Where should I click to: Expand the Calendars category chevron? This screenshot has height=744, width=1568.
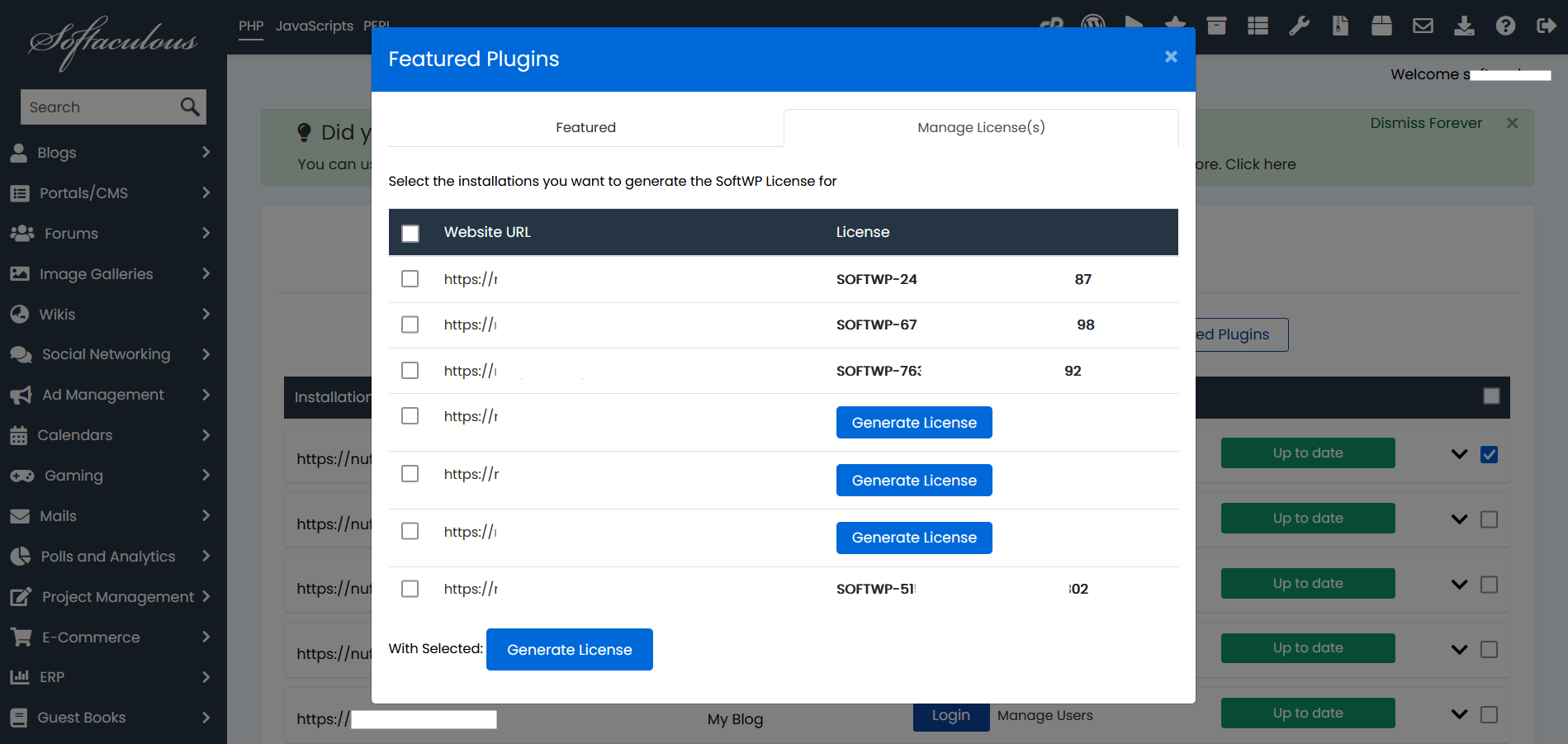tap(206, 434)
